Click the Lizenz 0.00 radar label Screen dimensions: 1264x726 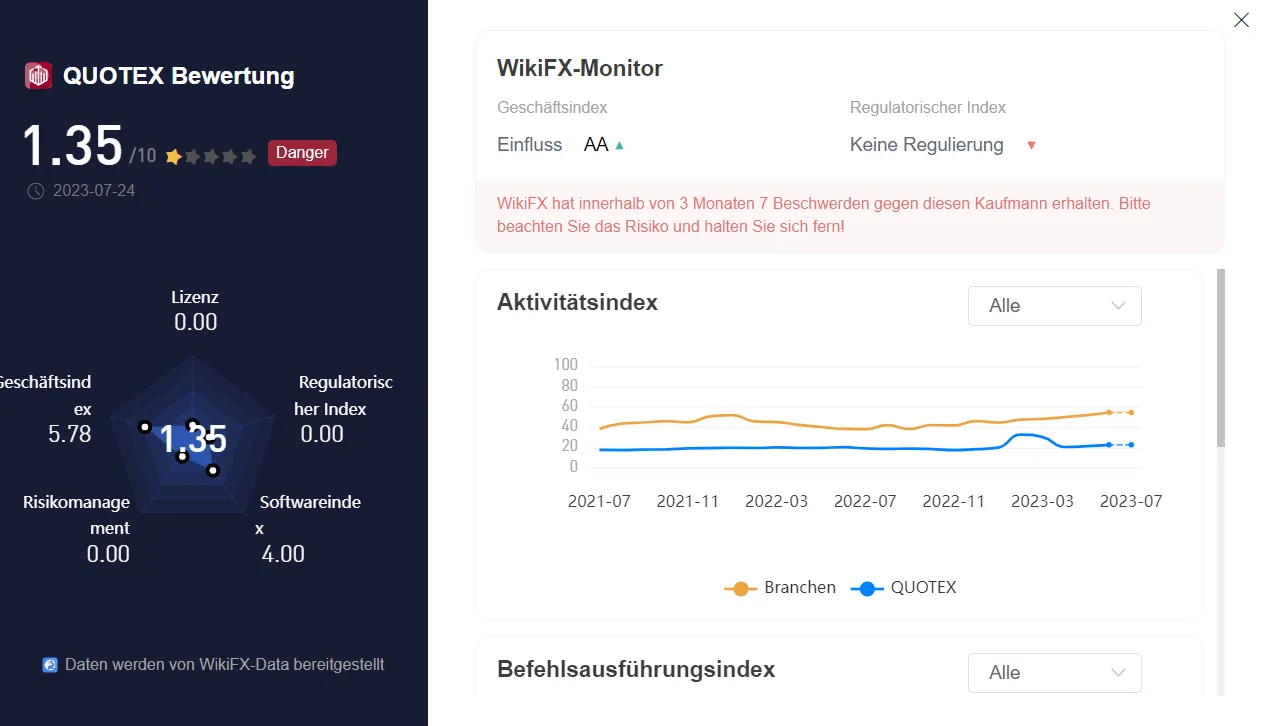[195, 310]
